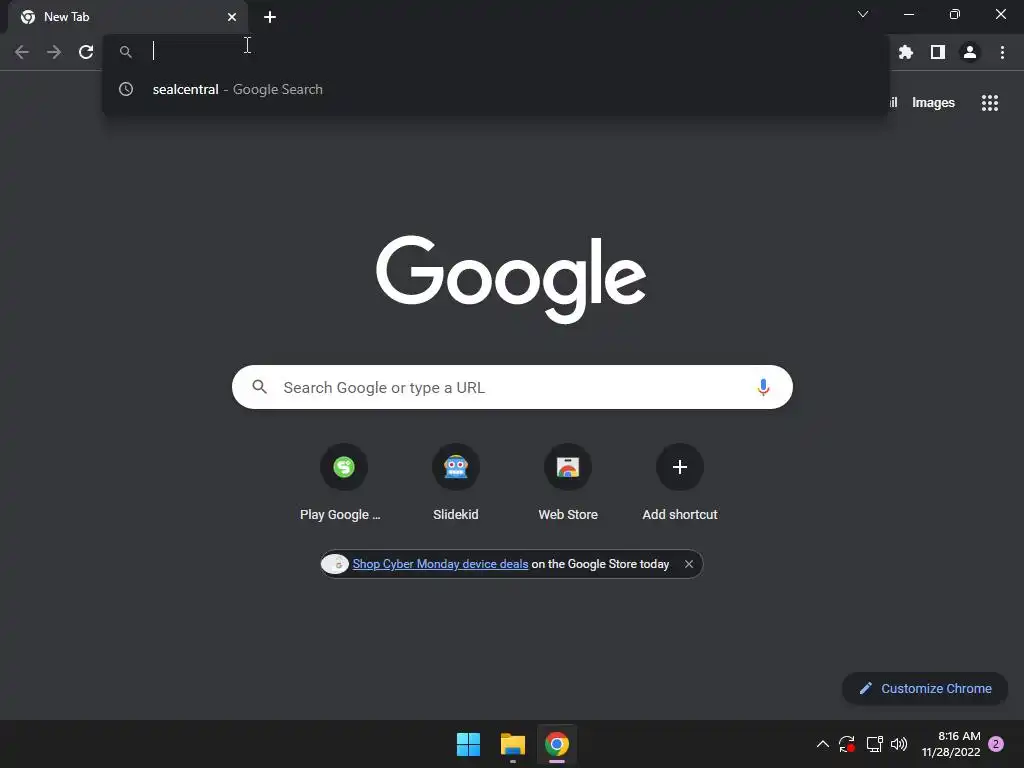Image resolution: width=1024 pixels, height=768 pixels.
Task: Open the Extensions puzzle icon
Action: pyautogui.click(x=906, y=52)
